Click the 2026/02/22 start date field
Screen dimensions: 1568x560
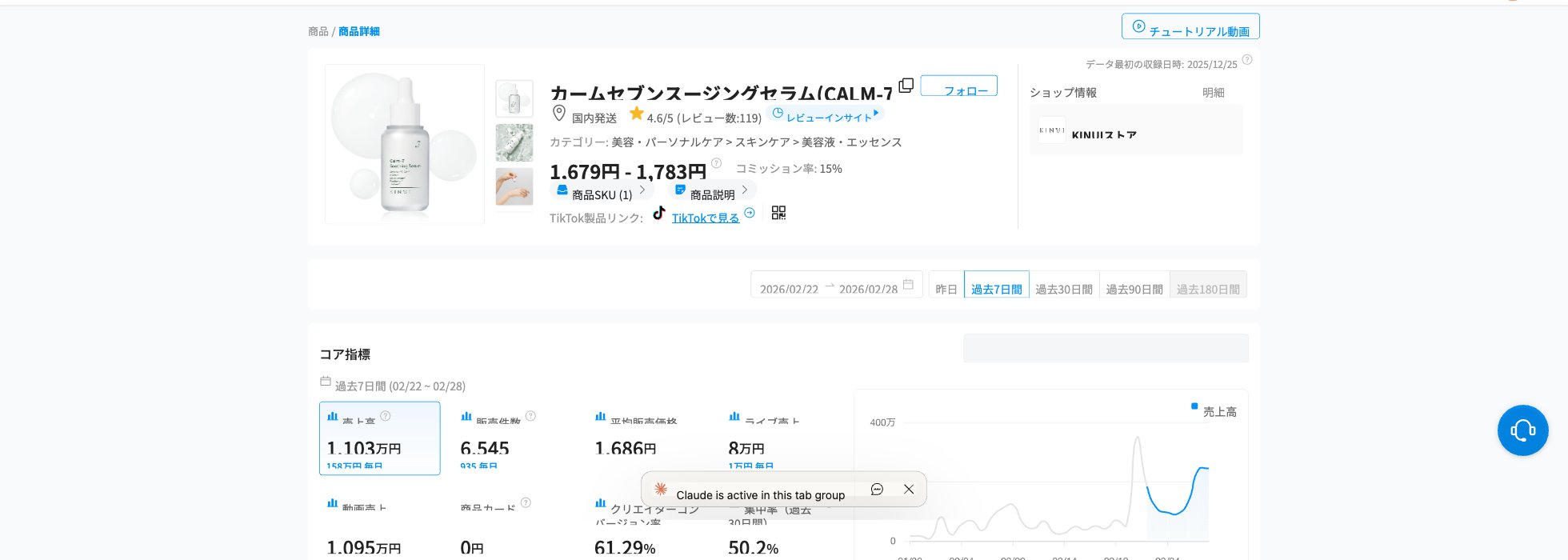[789, 289]
